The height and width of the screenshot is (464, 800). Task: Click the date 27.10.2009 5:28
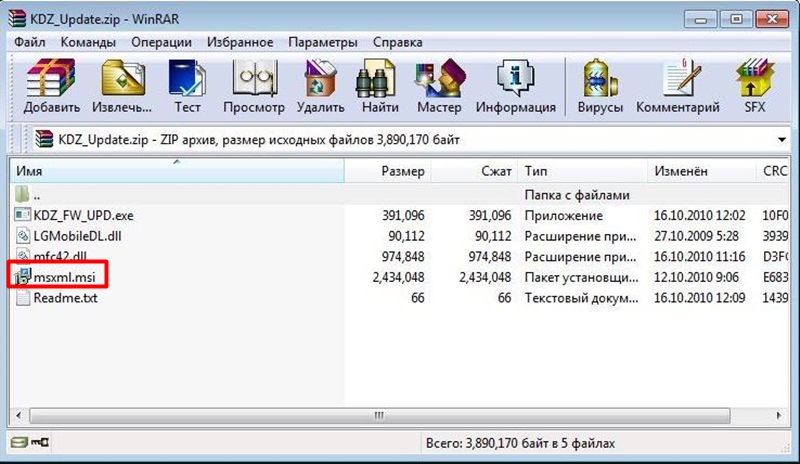696,236
